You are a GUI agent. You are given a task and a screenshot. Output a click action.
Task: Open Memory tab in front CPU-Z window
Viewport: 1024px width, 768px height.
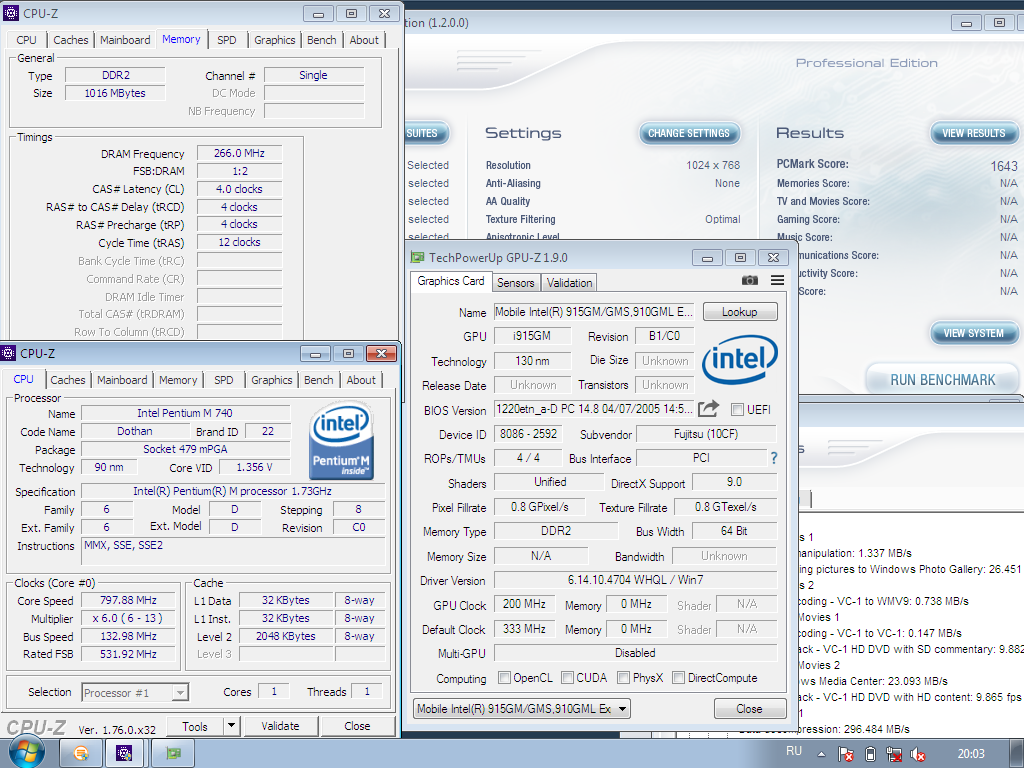[x=178, y=380]
